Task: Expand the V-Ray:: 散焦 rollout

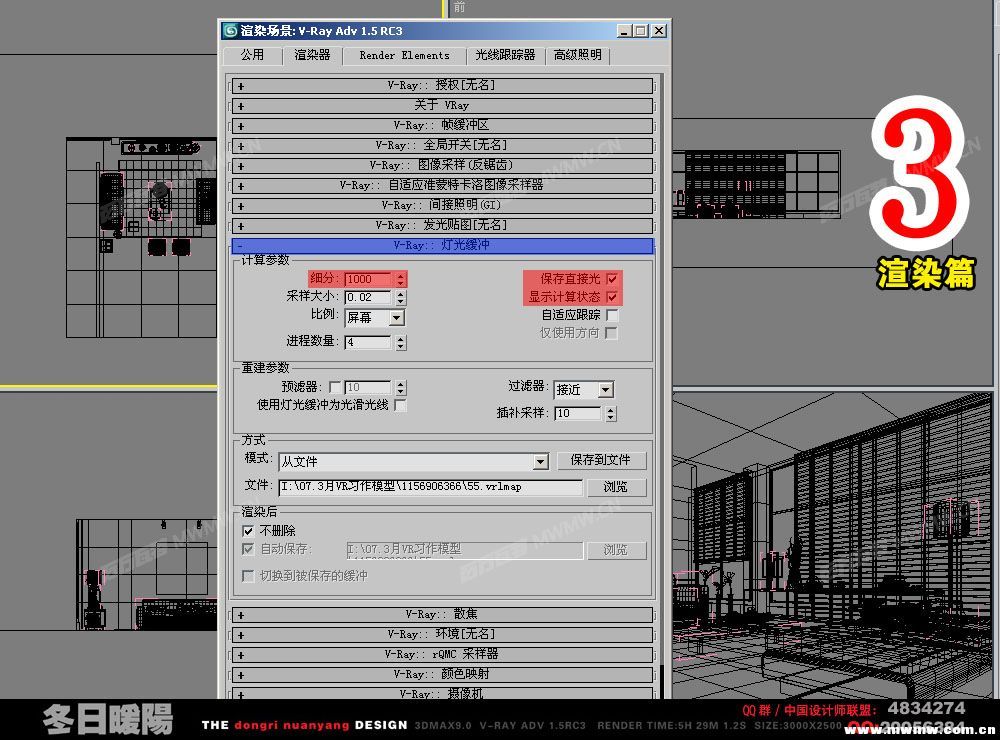Action: pyautogui.click(x=442, y=614)
